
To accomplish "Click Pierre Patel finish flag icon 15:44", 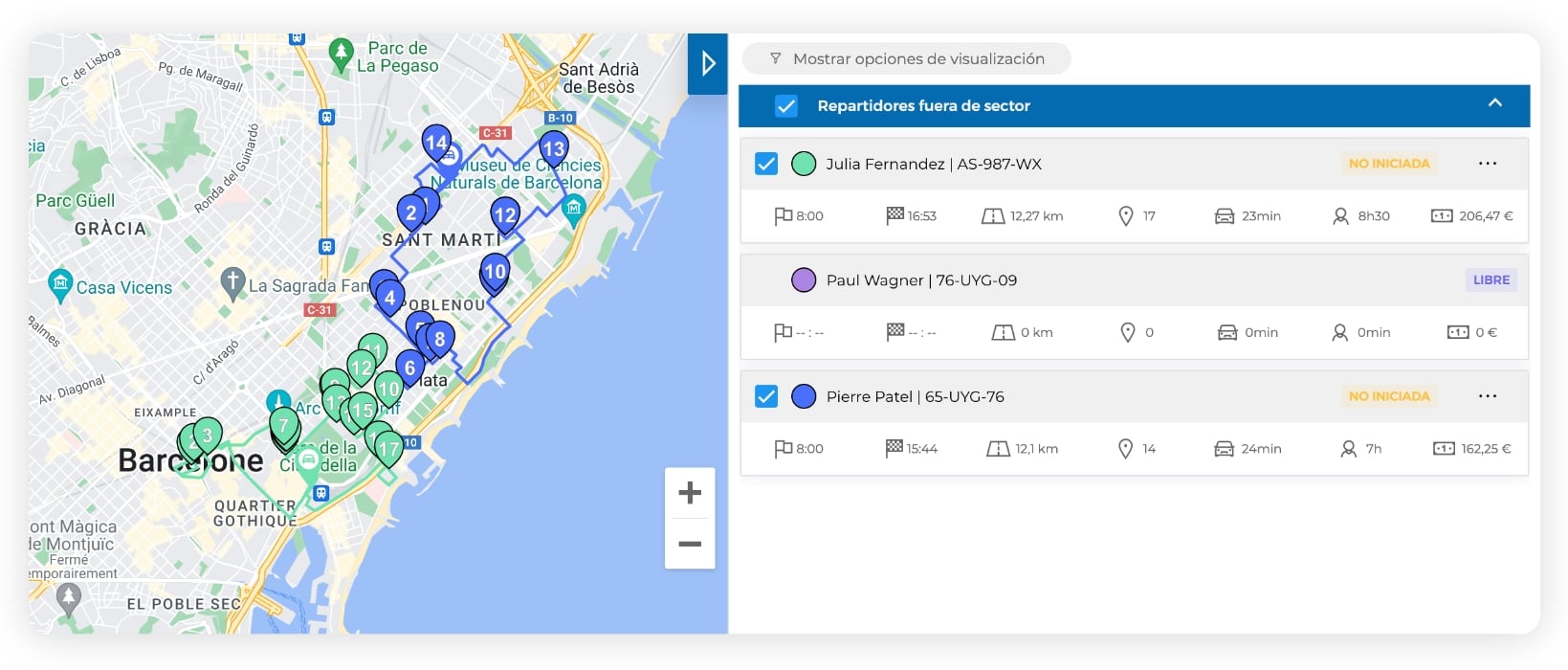I will coord(894,448).
